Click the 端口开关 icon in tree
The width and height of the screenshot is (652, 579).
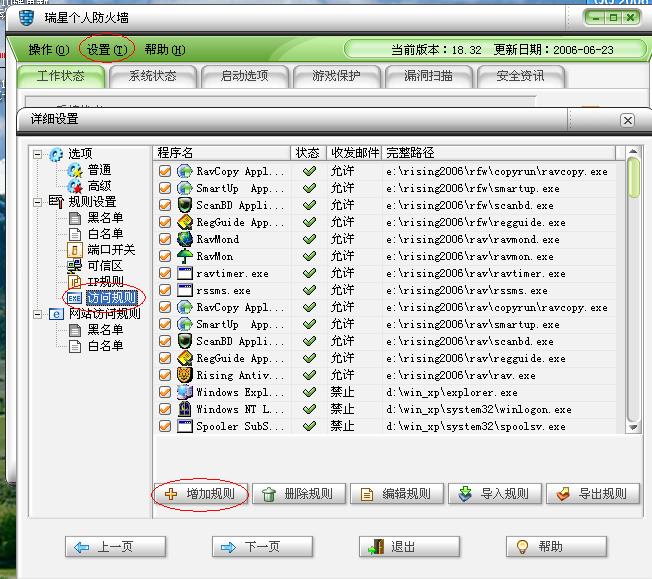click(75, 250)
